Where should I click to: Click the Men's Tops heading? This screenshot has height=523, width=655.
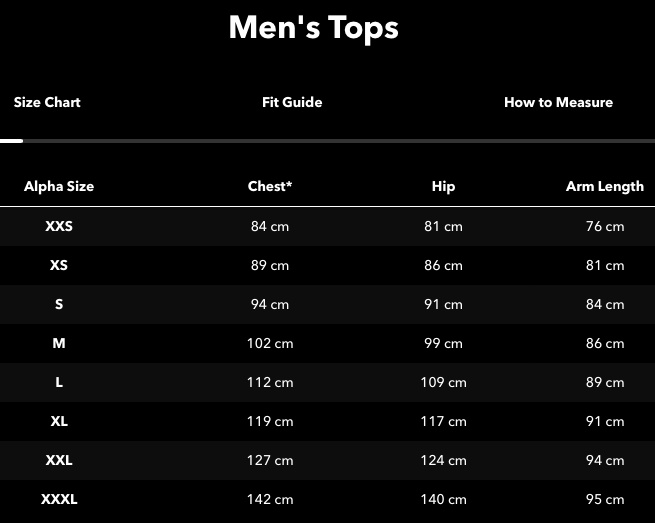(314, 28)
